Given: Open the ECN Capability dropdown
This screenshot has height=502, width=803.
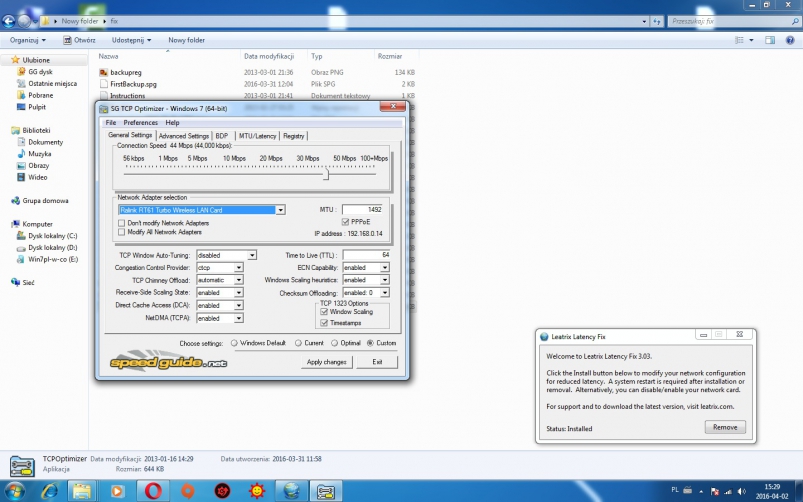Looking at the screenshot, I should (385, 268).
